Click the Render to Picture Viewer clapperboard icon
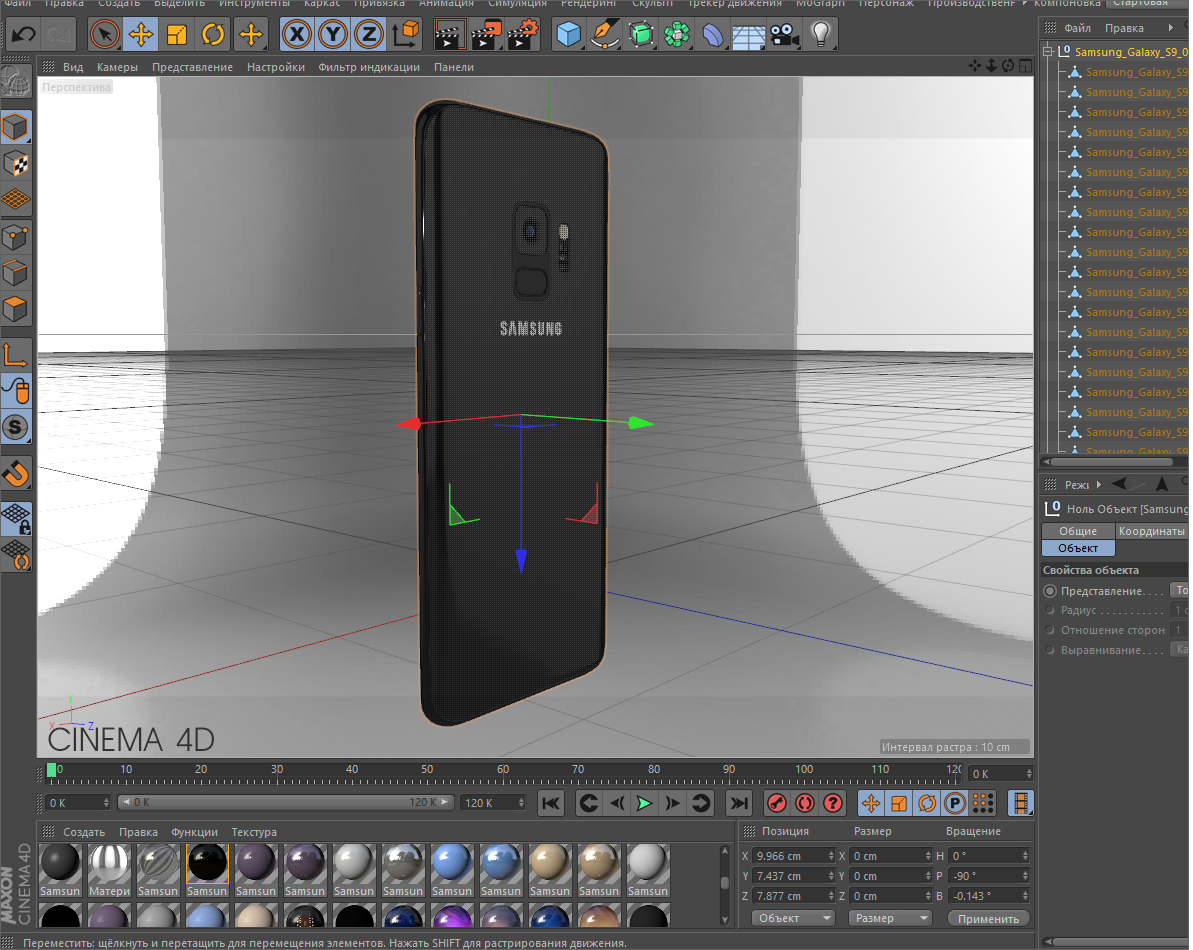The image size is (1193, 950). click(x=486, y=35)
